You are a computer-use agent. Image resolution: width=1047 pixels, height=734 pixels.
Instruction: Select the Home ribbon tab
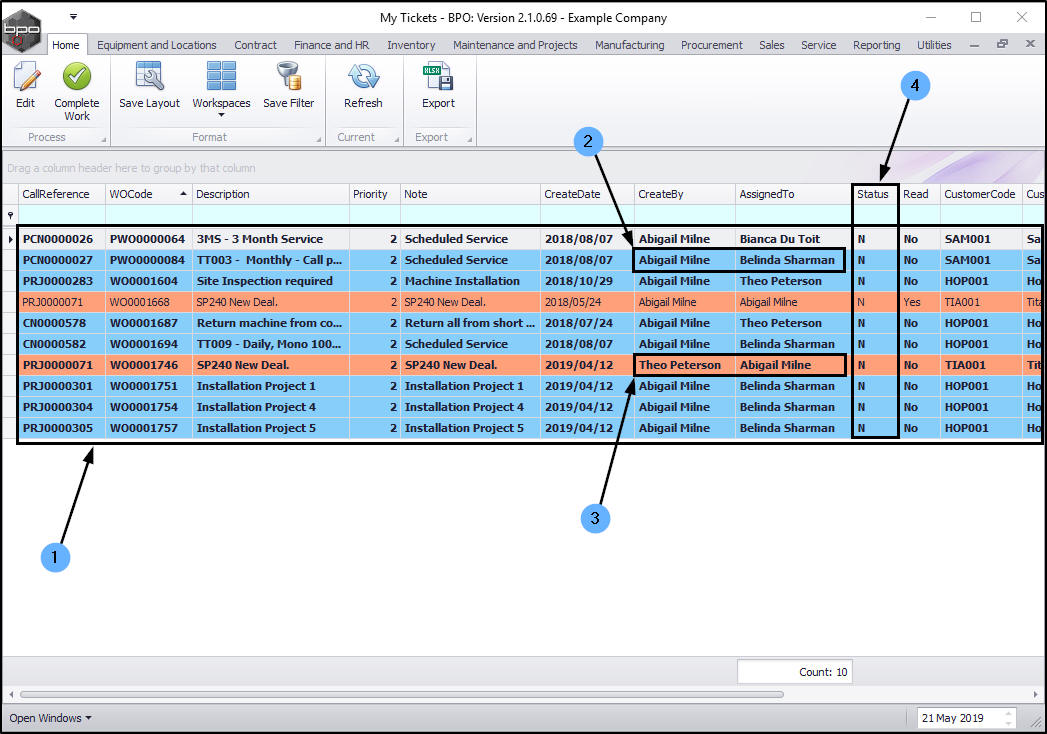click(x=66, y=45)
